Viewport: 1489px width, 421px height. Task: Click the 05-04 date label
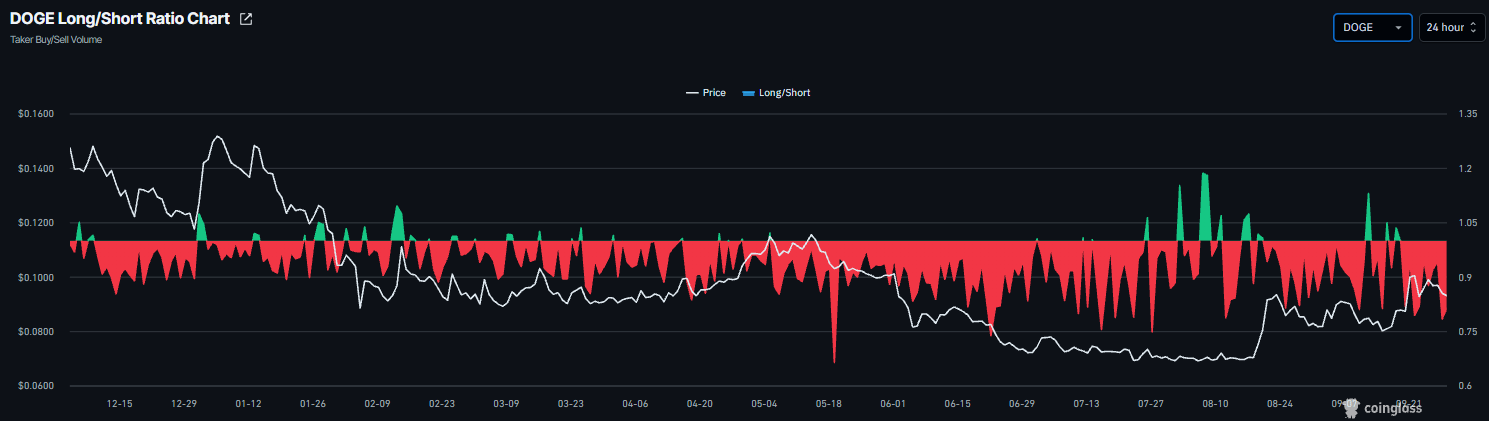coord(764,404)
